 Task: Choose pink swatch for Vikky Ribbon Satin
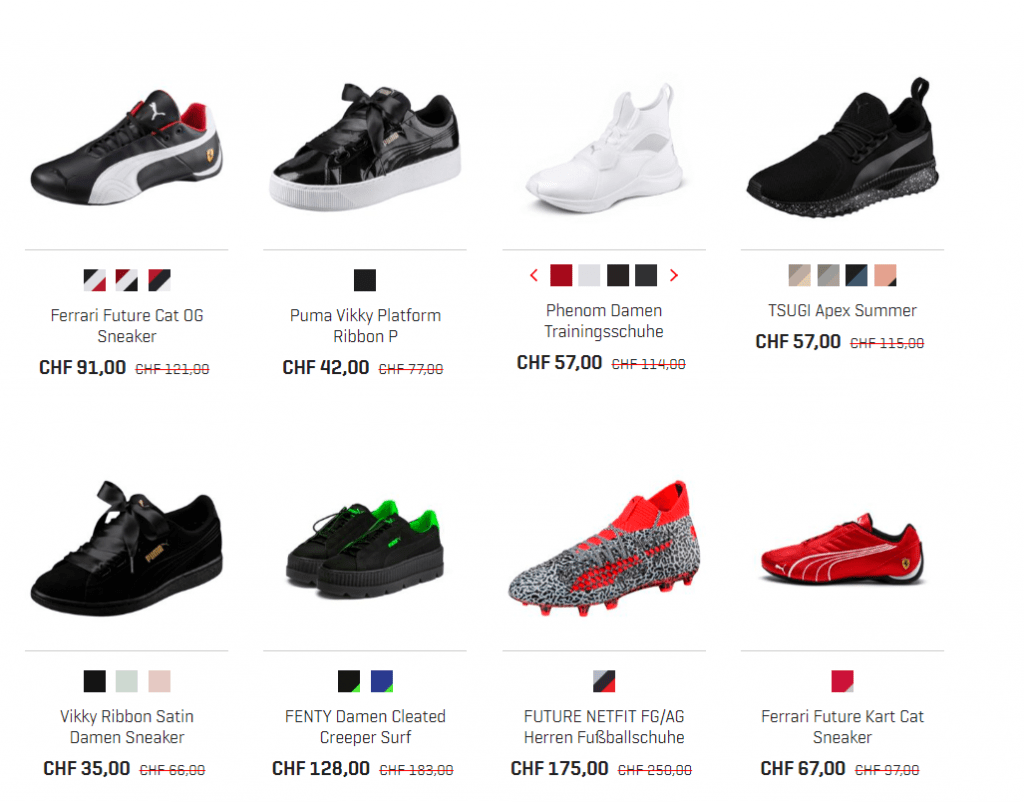coord(159,681)
